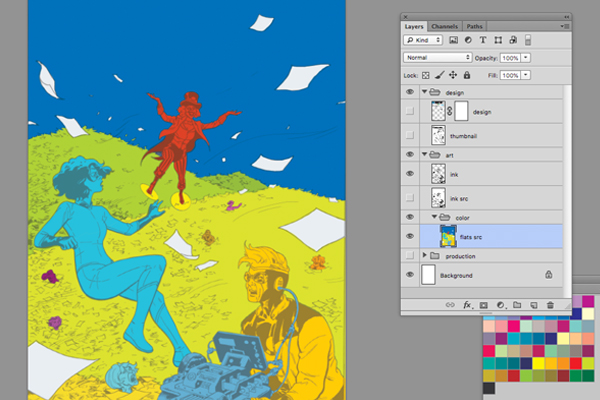This screenshot has height=400, width=600.
Task: Hide the color group
Action: pyautogui.click(x=410, y=217)
